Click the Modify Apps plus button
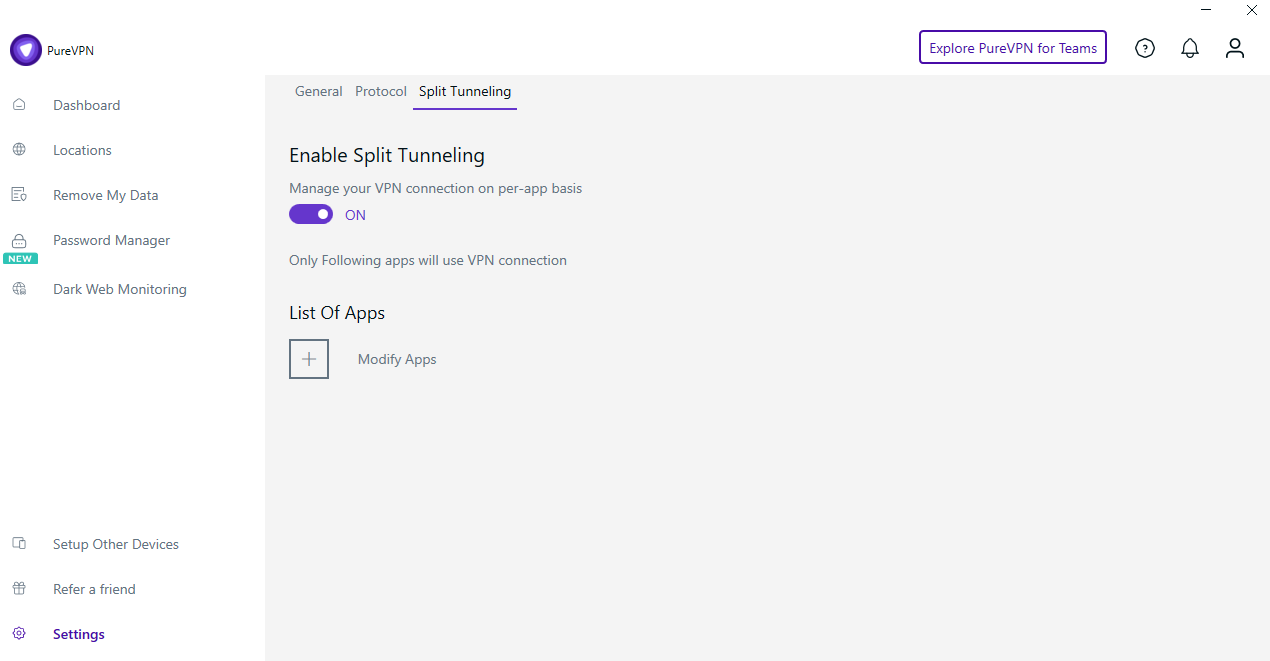The width and height of the screenshot is (1270, 661). click(x=308, y=358)
